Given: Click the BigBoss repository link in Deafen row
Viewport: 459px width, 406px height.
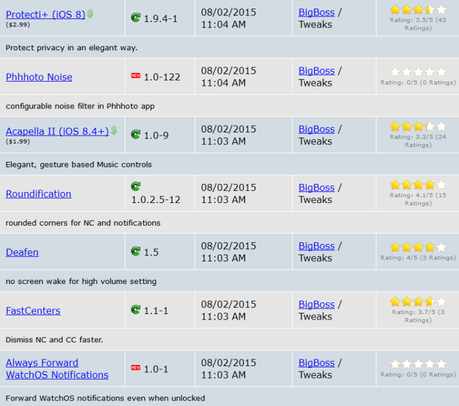Looking at the screenshot, I should (316, 246).
